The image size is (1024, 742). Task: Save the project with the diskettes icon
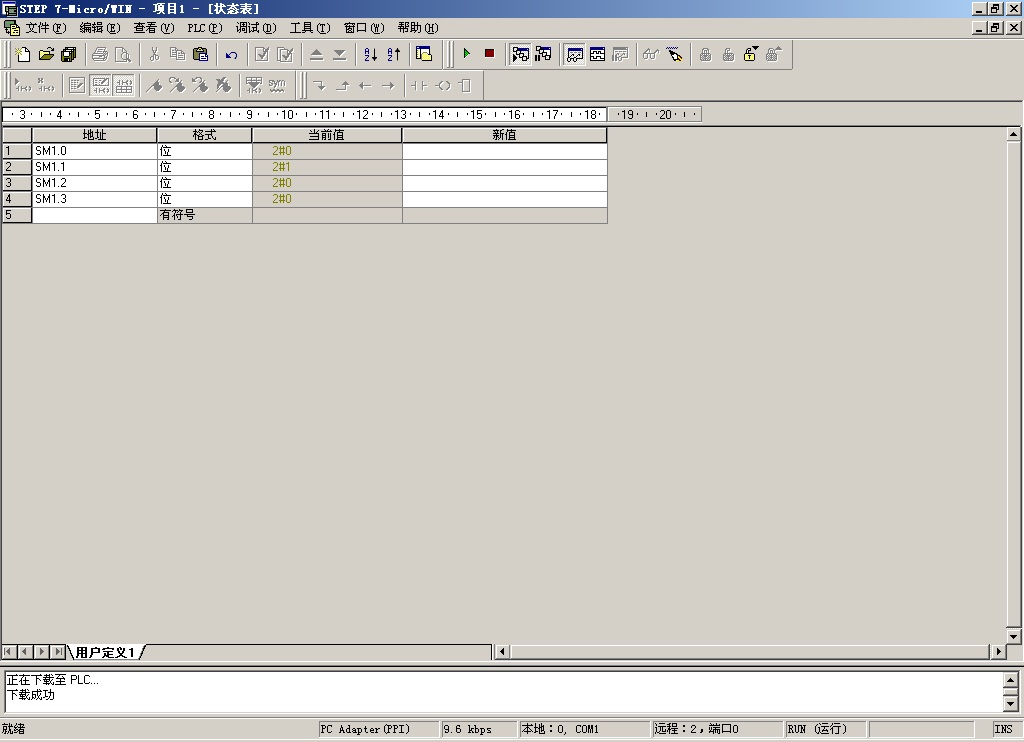pos(69,54)
